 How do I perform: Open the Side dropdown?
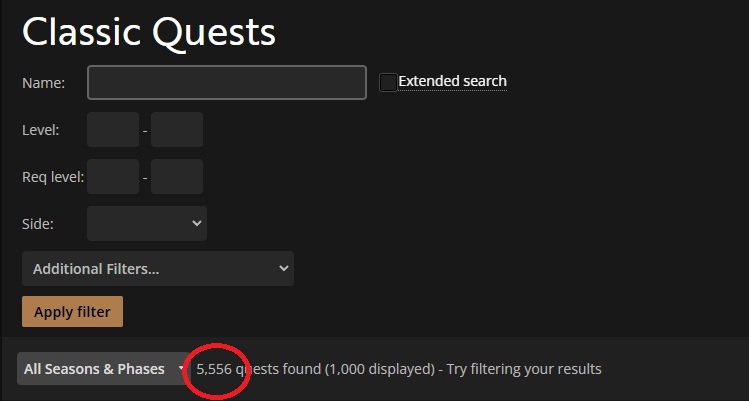(x=147, y=223)
